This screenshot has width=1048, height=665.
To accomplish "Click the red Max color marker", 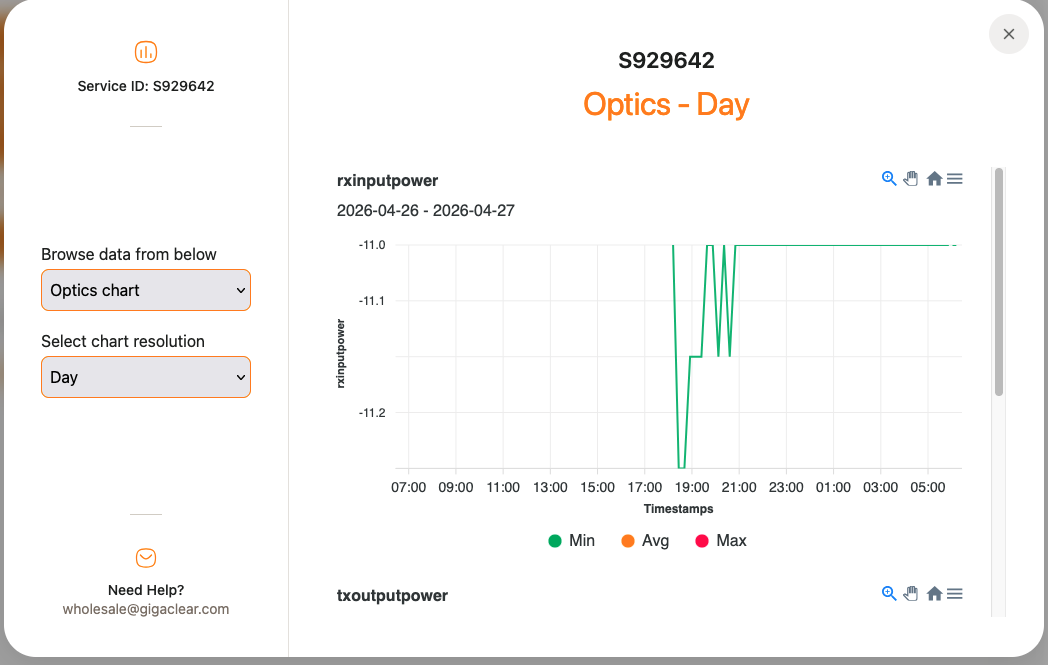I will pos(702,541).
